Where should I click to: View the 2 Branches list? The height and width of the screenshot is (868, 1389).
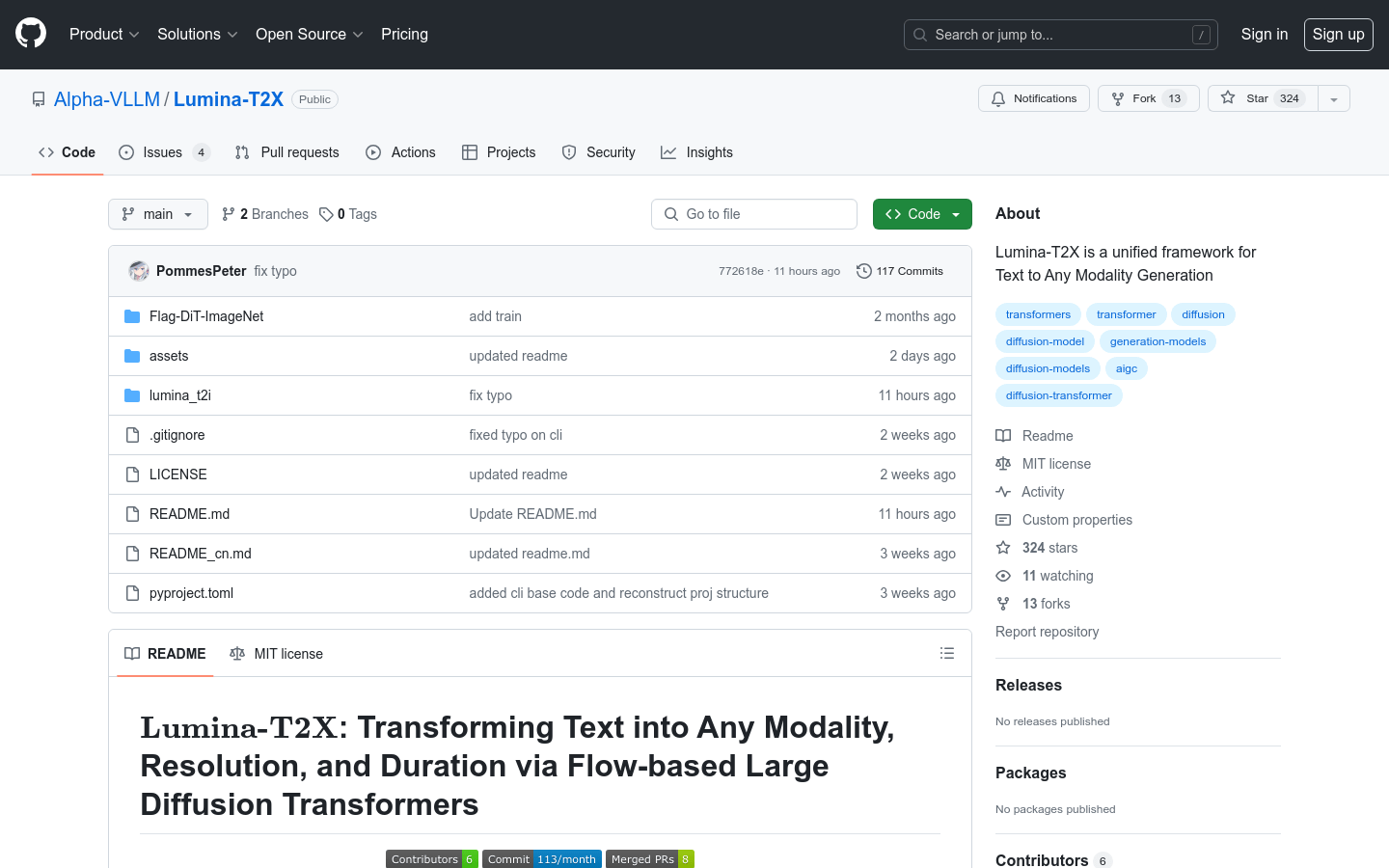click(x=265, y=214)
